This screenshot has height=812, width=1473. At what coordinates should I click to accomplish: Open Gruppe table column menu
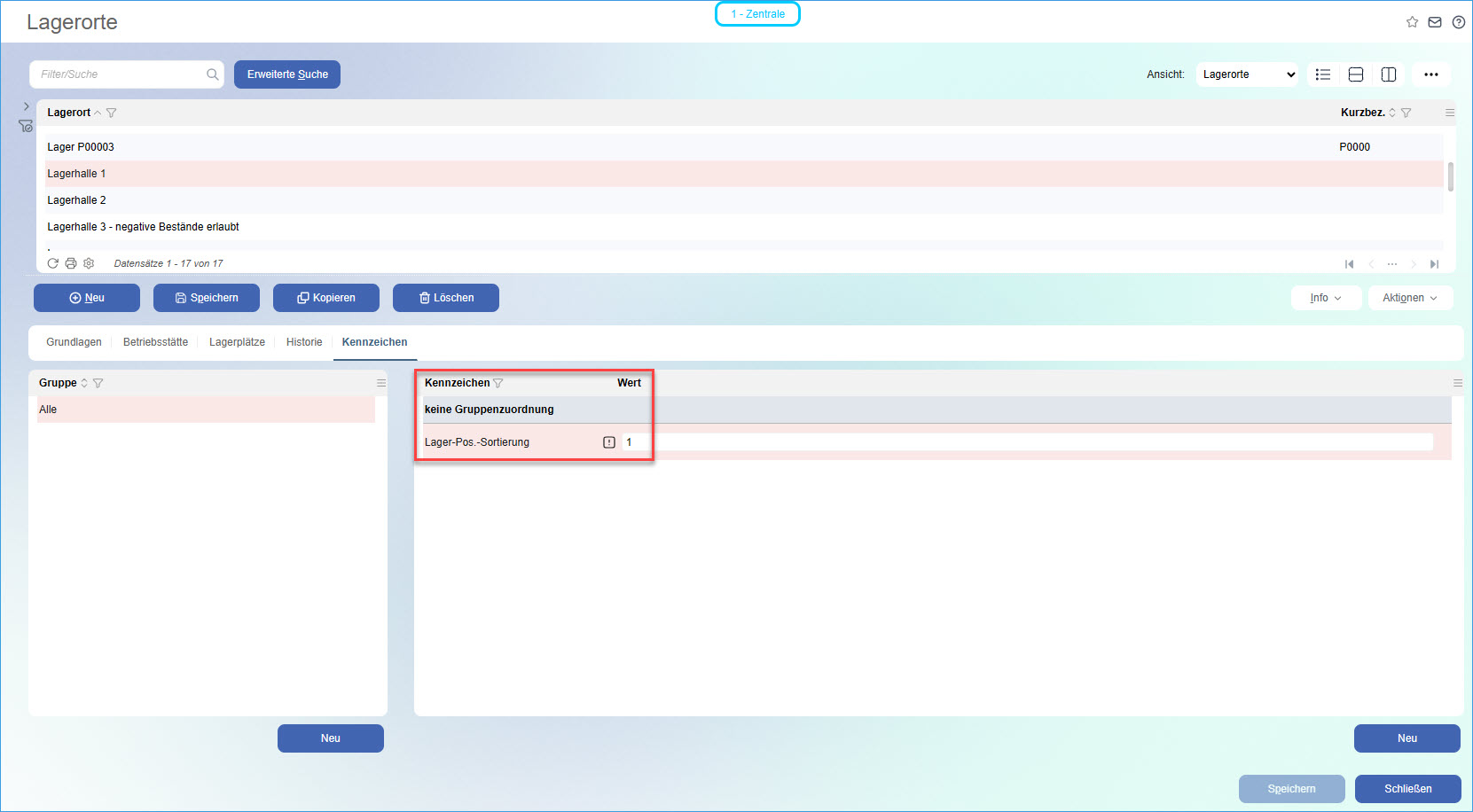point(381,383)
